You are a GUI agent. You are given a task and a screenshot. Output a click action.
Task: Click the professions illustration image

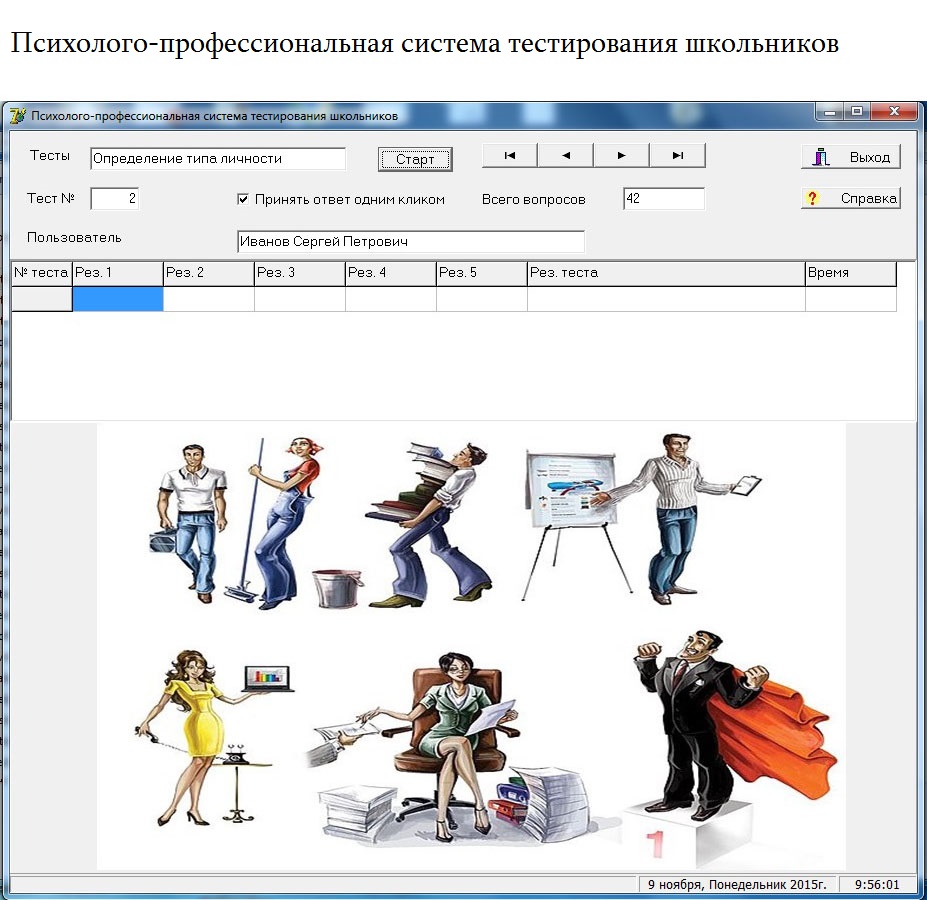[471, 646]
